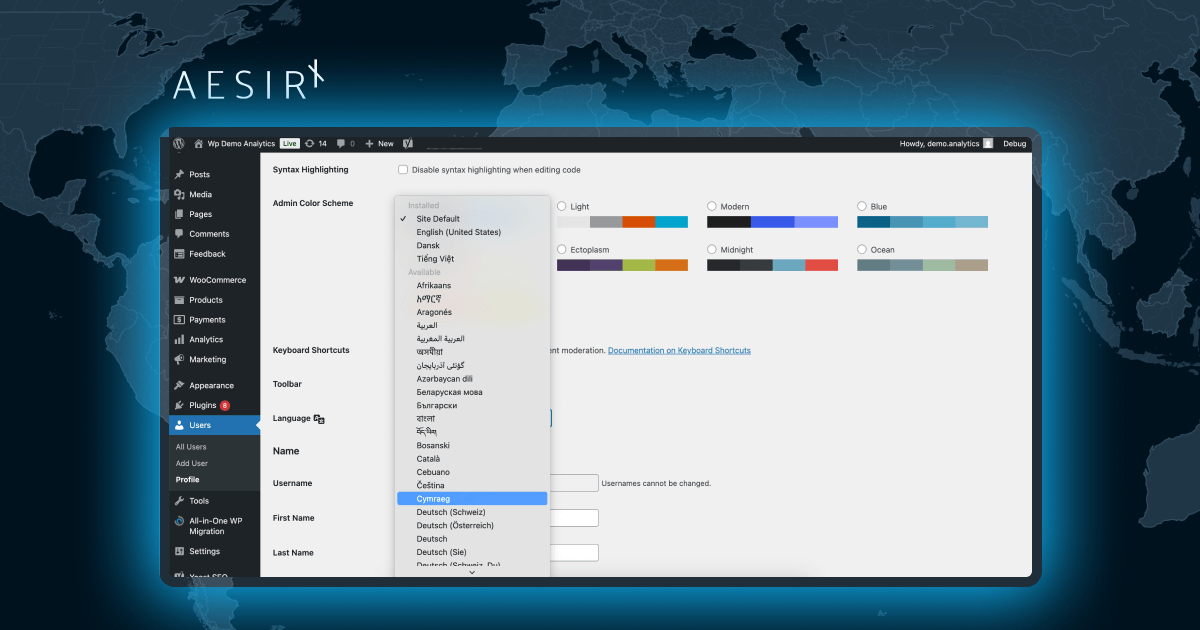Click the Tools wrench icon
The image size is (1200, 630).
click(x=179, y=500)
